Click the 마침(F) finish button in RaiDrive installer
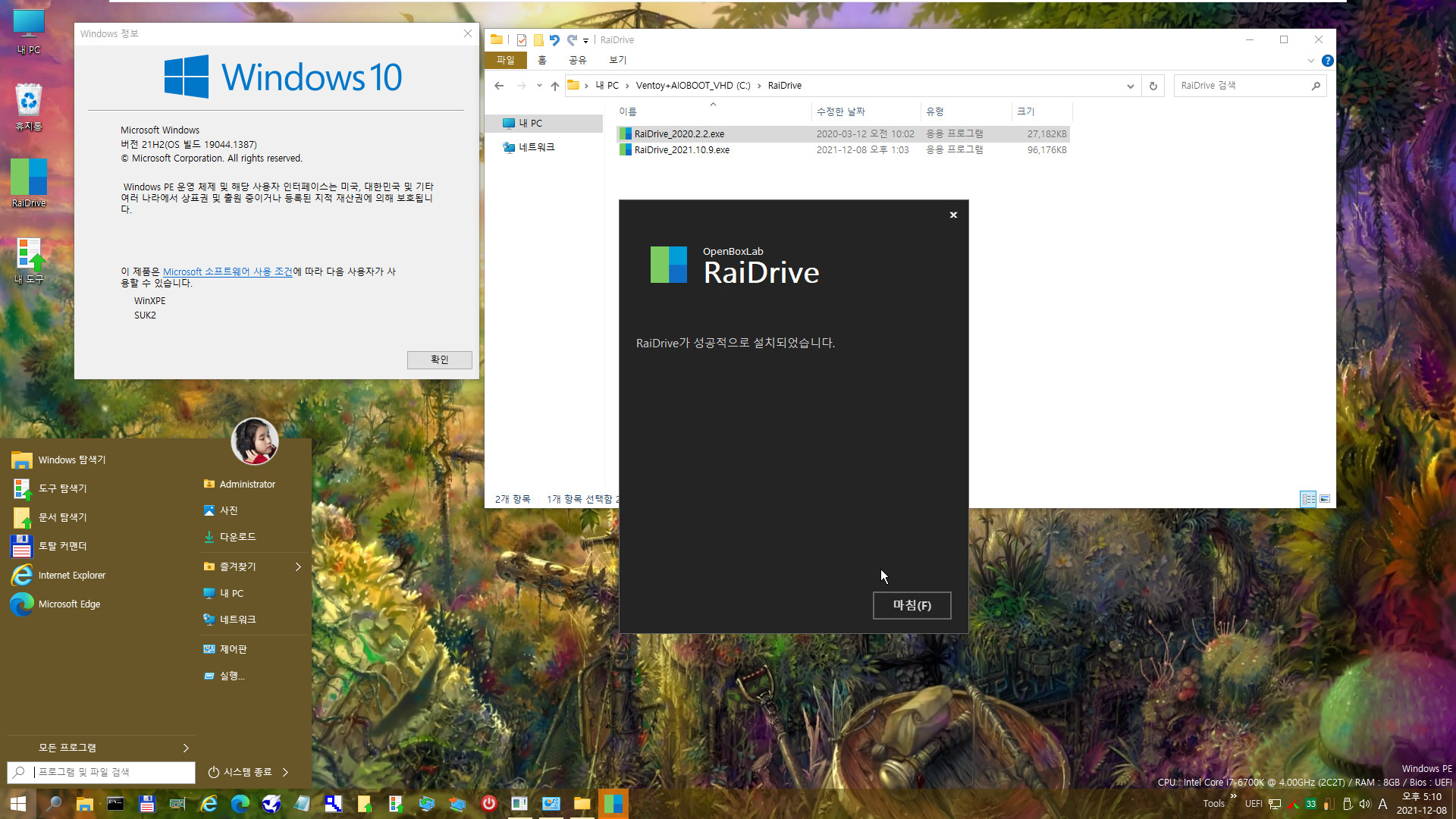The height and width of the screenshot is (819, 1456). tap(912, 605)
